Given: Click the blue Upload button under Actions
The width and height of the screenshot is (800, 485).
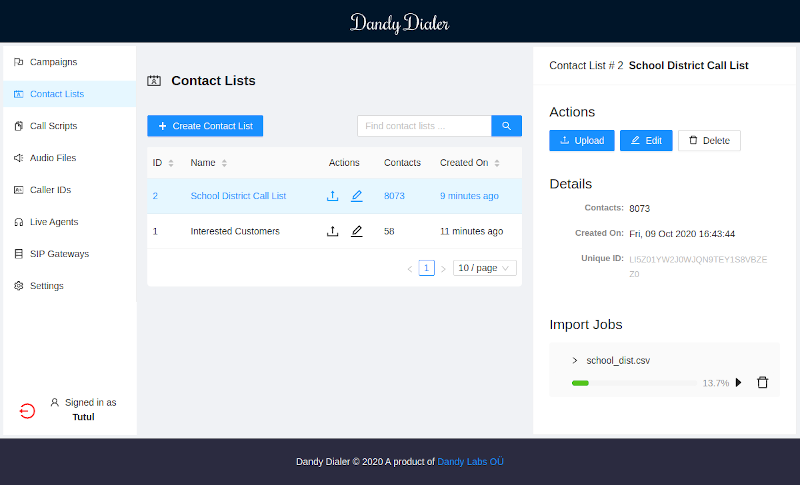Looking at the screenshot, I should (582, 141).
